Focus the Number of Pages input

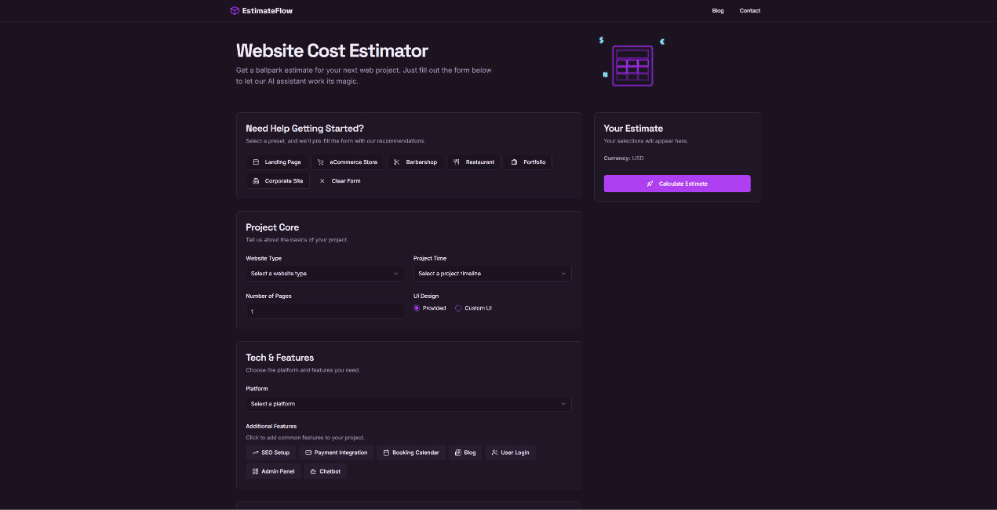pyautogui.click(x=324, y=311)
